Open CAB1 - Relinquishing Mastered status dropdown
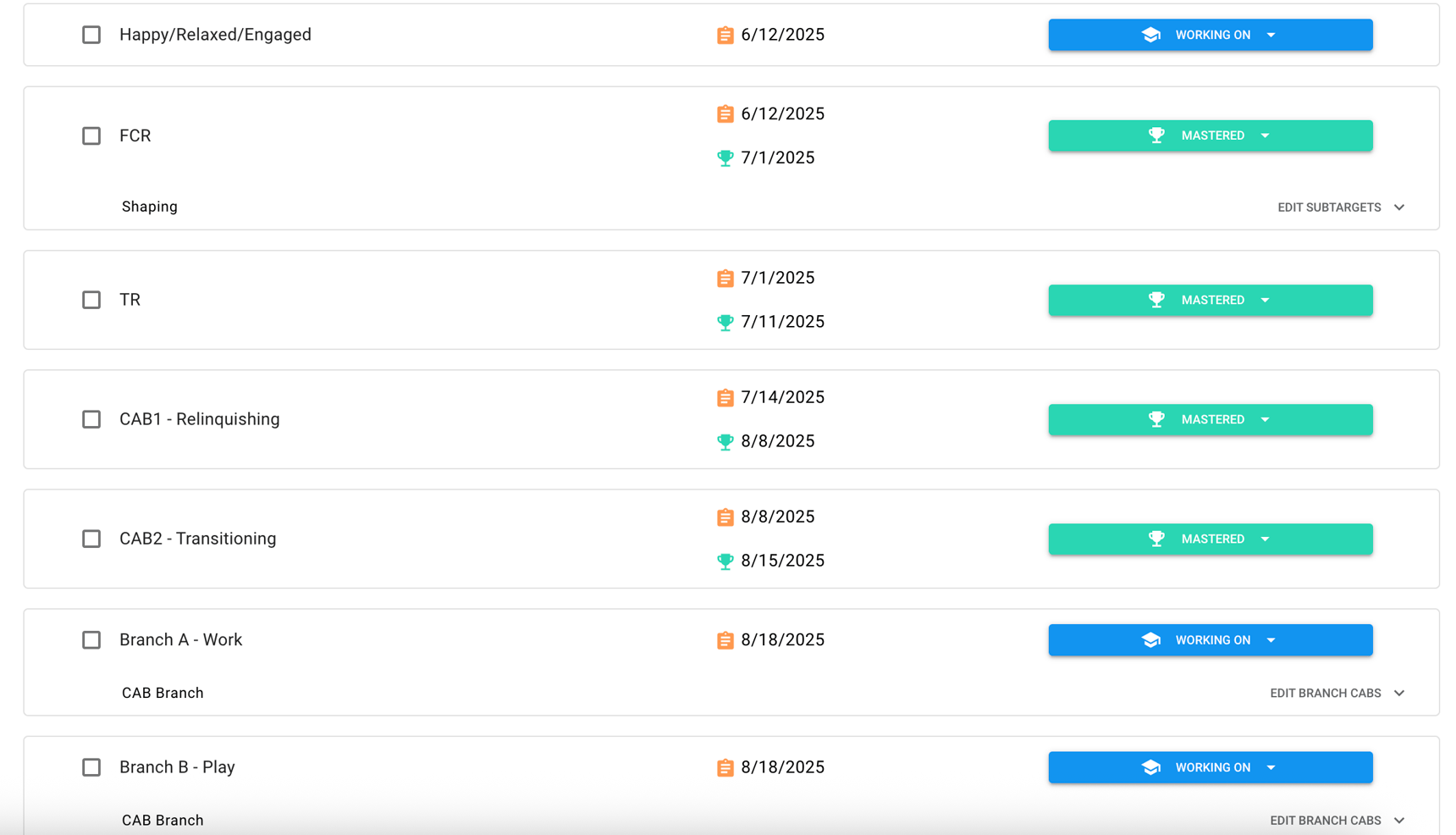This screenshot has height=835, width=1456. click(x=1265, y=420)
